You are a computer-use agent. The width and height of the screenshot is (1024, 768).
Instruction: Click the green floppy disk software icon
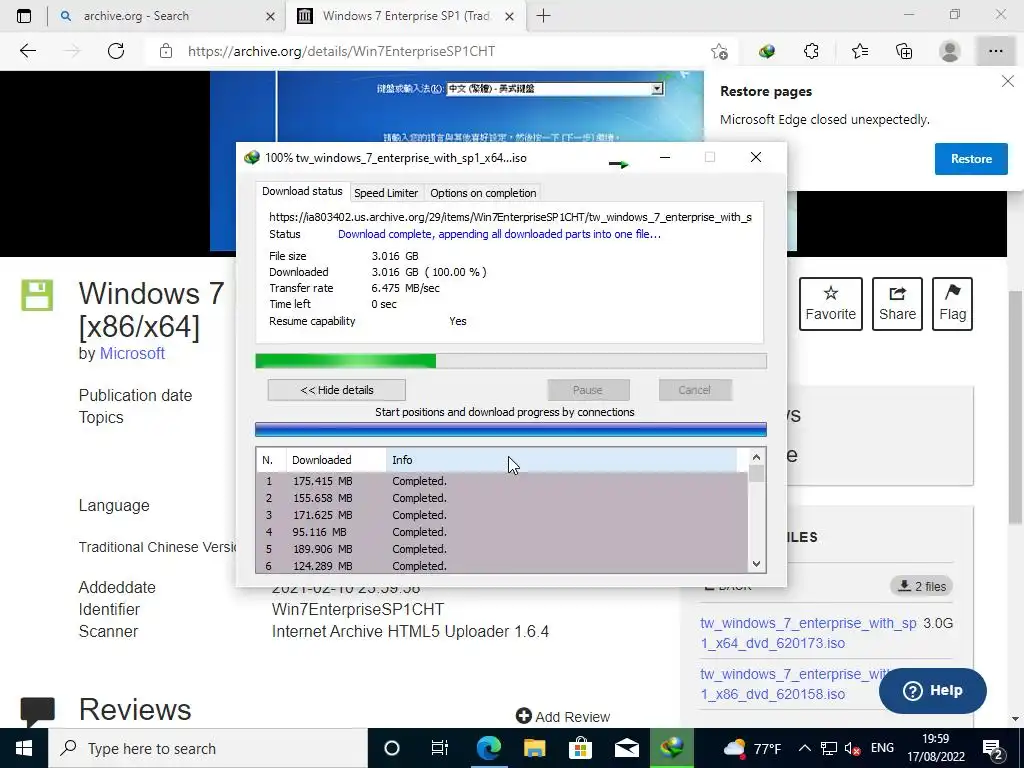(37, 295)
